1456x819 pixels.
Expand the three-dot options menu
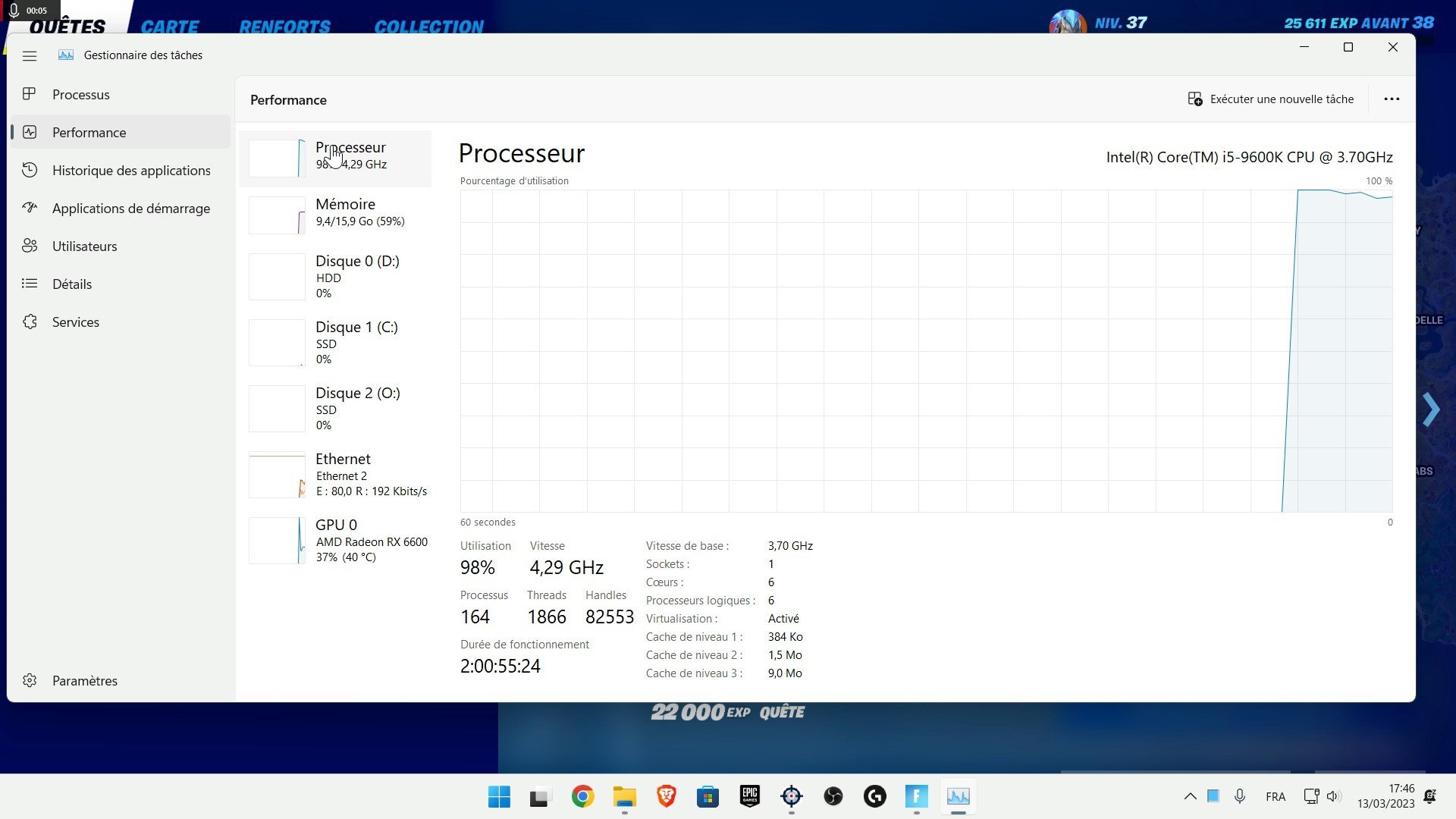(1391, 99)
